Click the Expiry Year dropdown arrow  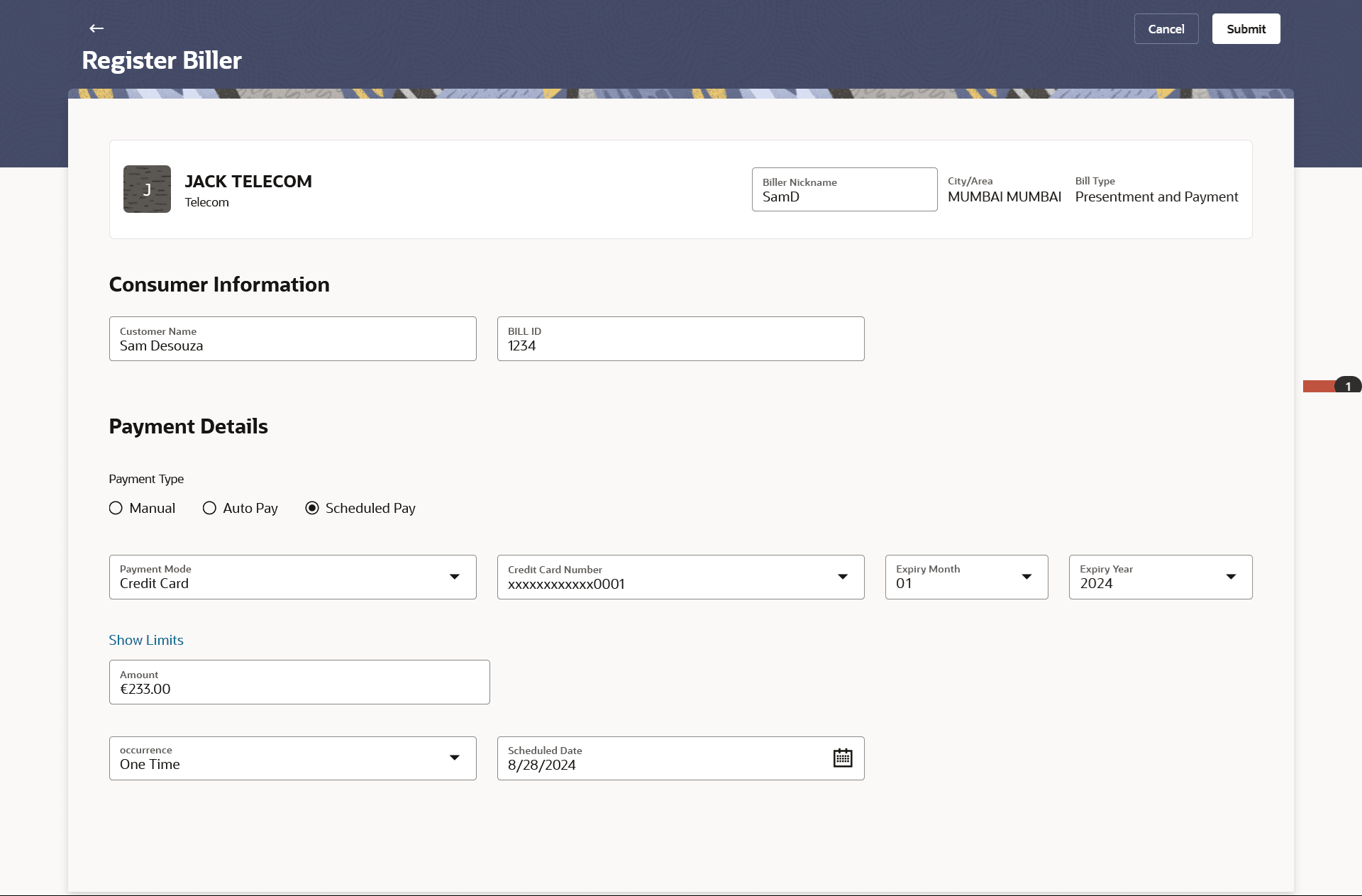click(1231, 577)
